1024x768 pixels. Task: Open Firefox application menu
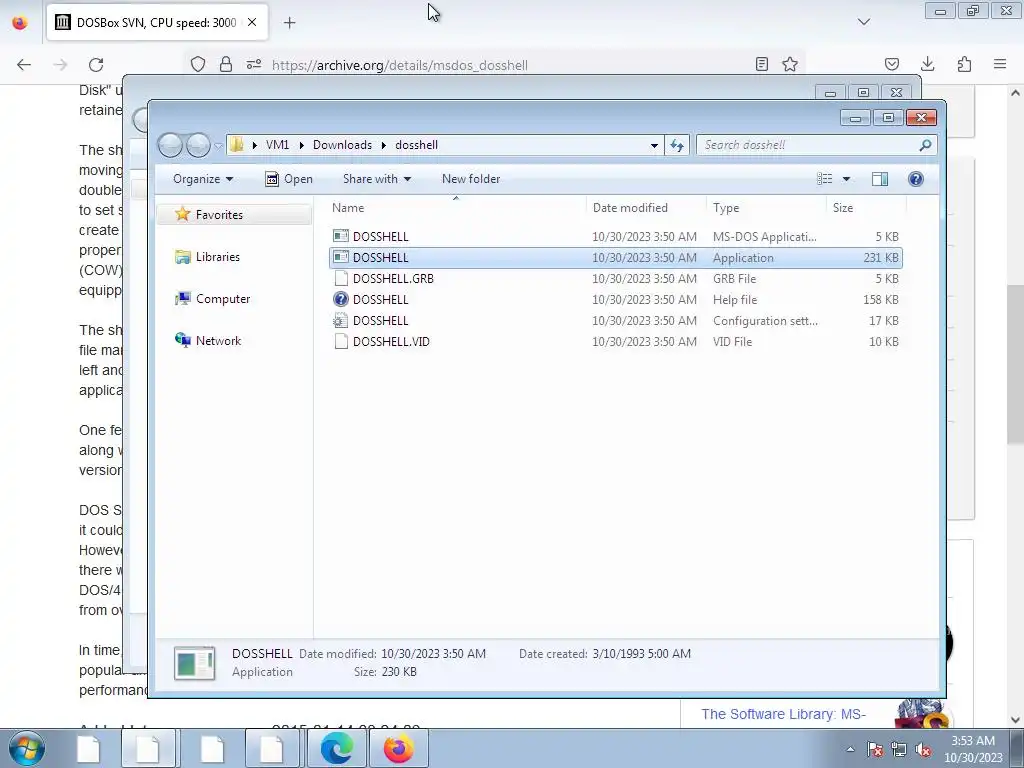click(1000, 64)
